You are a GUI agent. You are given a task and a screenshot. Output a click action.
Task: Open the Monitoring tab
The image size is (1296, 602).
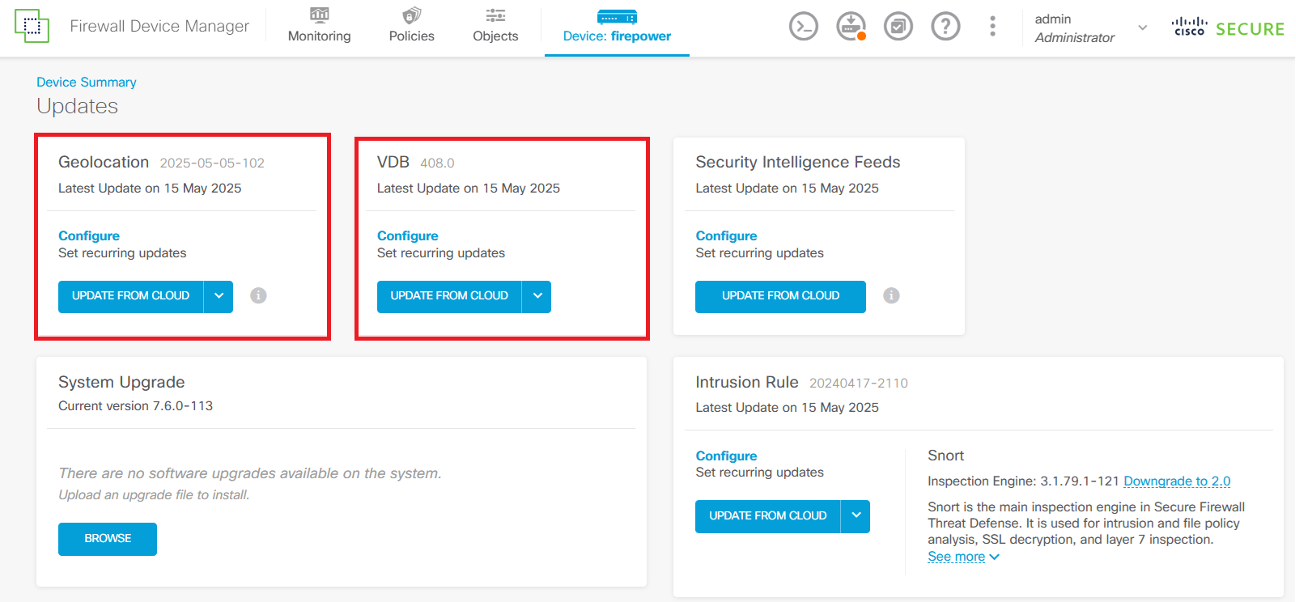pos(319,27)
